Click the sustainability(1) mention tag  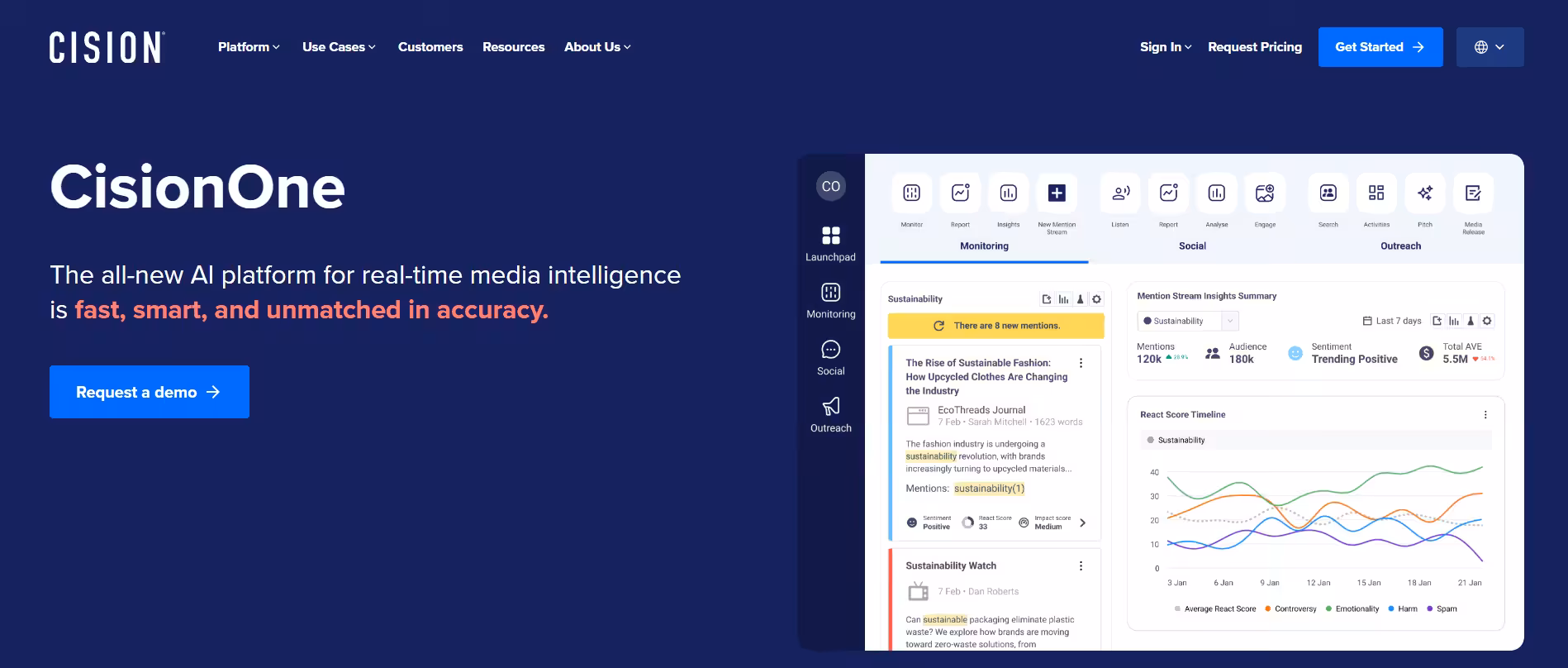pos(989,489)
